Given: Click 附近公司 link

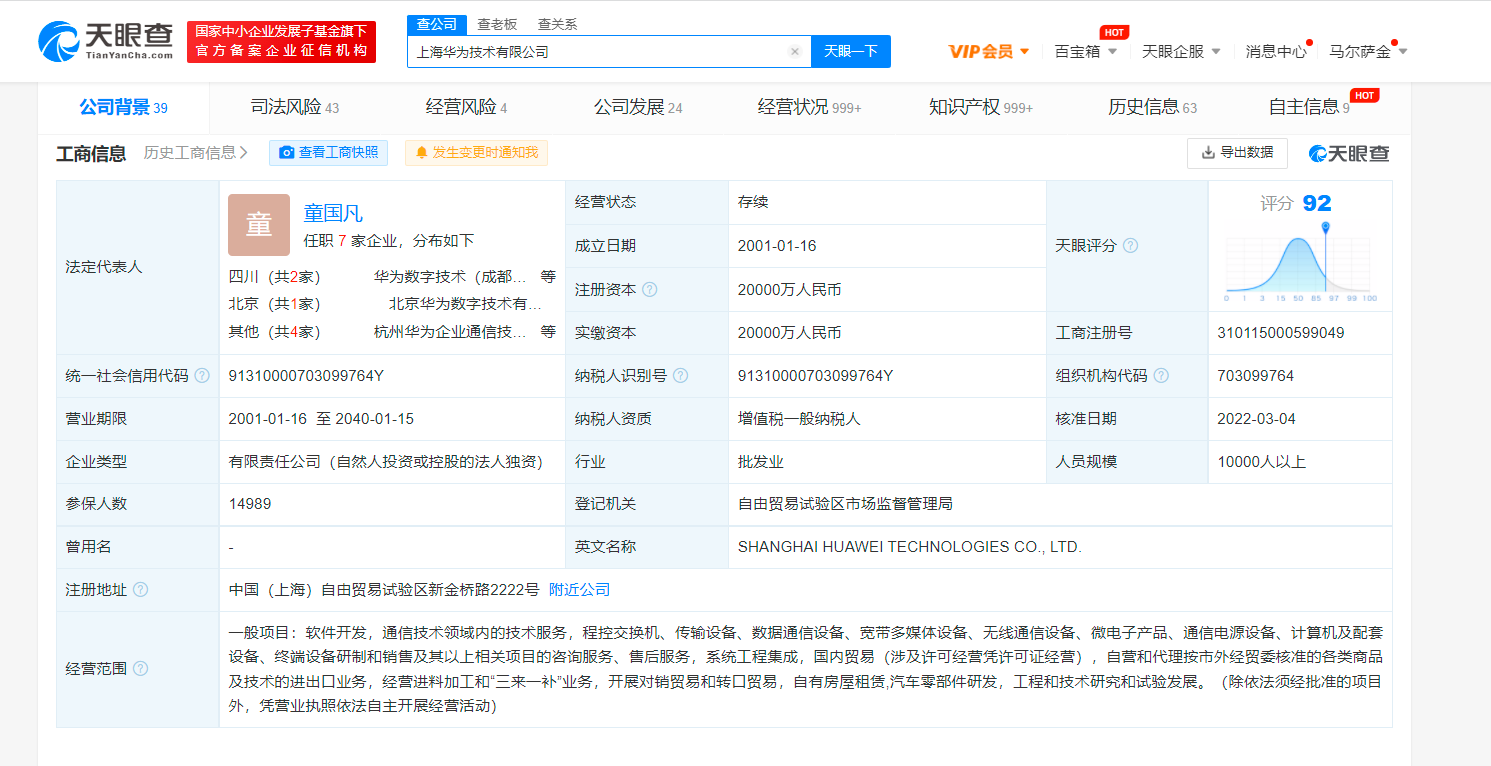Looking at the screenshot, I should pyautogui.click(x=579, y=589).
